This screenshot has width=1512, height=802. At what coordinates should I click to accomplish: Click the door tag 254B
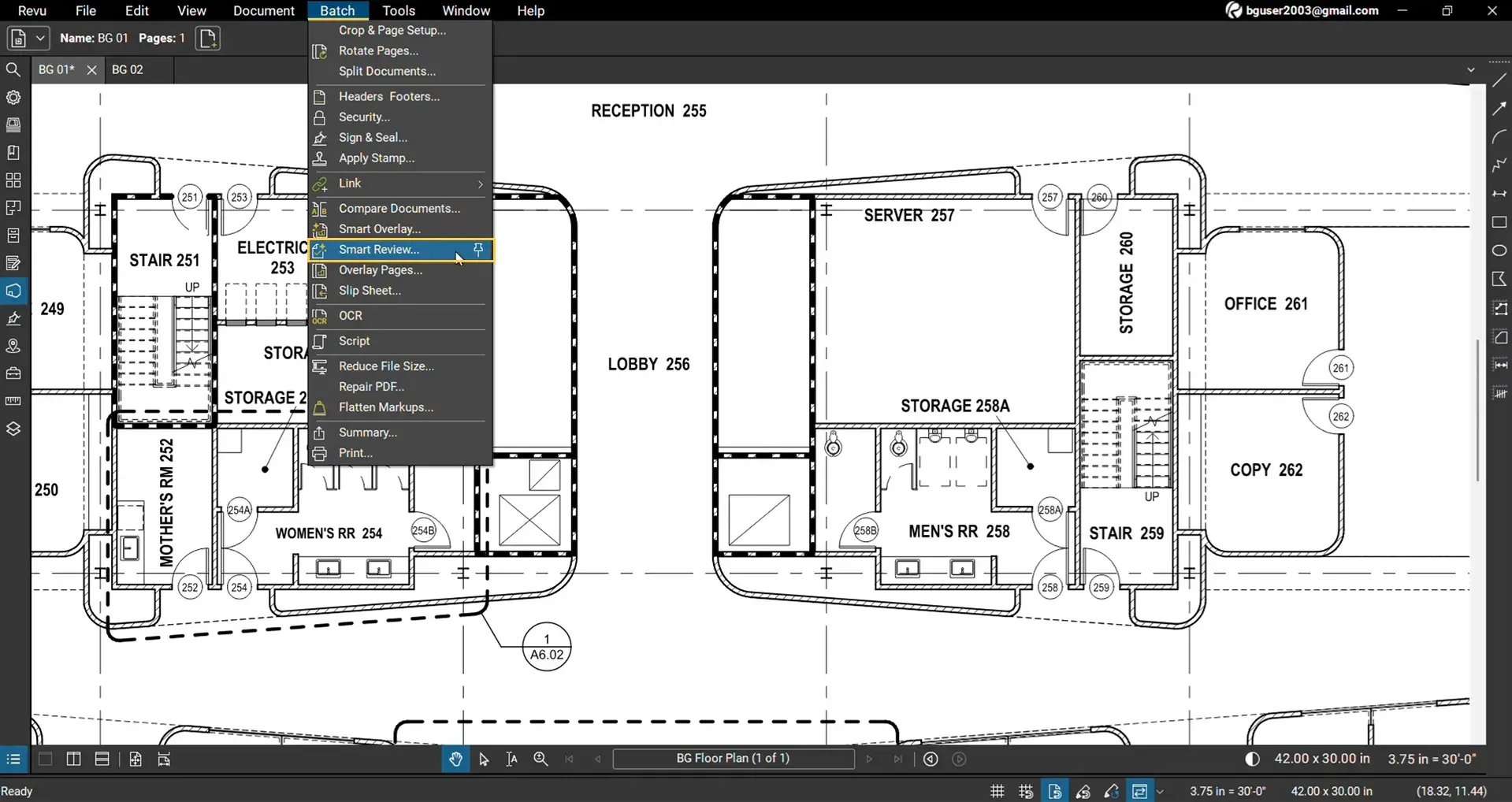423,531
